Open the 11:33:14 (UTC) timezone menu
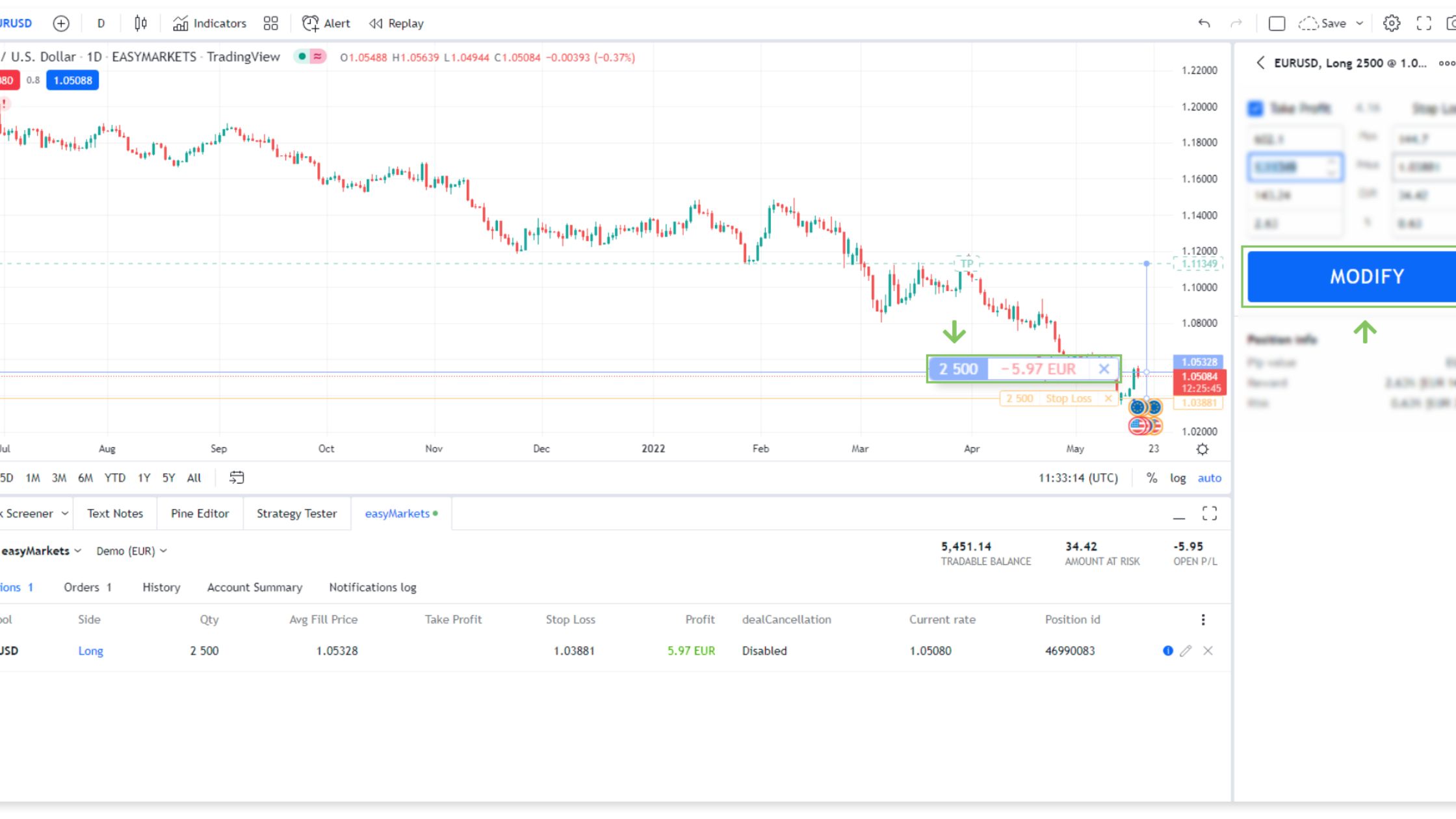1456x819 pixels. (x=1078, y=478)
